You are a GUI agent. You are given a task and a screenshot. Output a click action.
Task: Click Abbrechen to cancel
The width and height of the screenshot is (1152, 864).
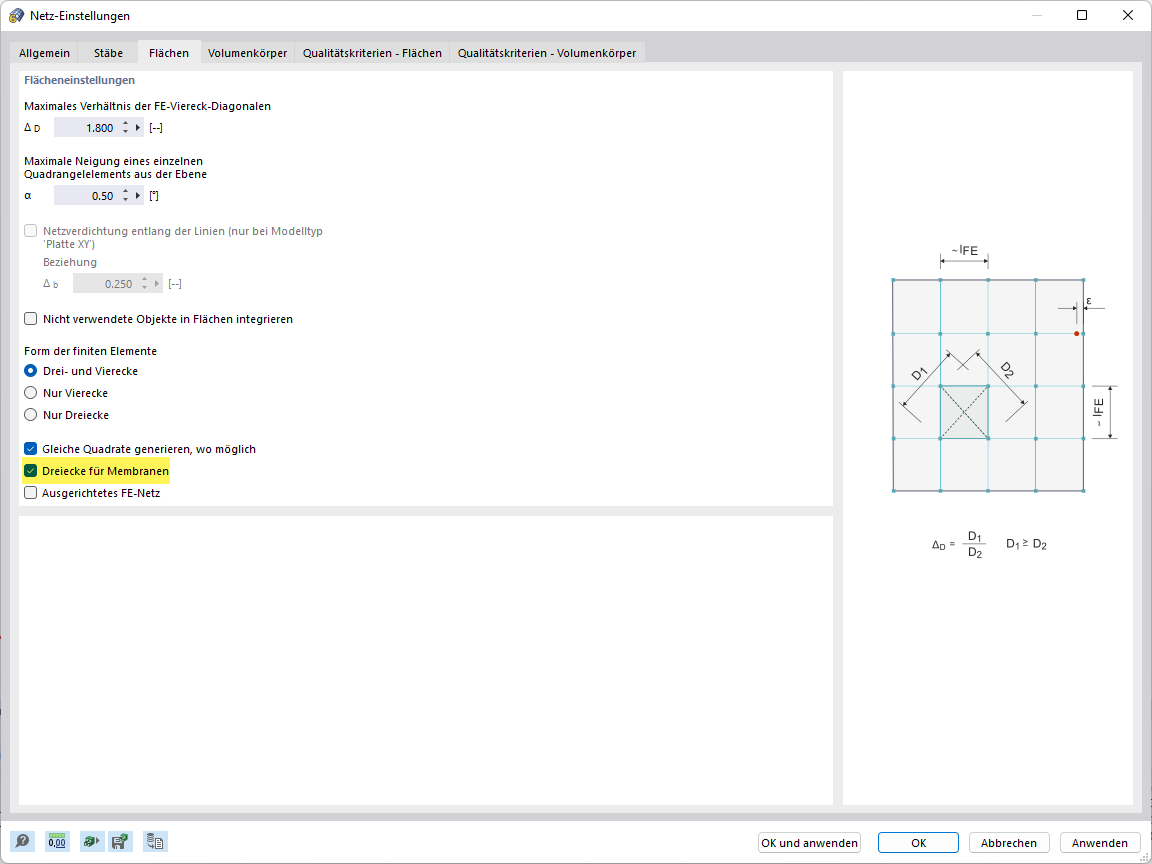pos(1009,843)
